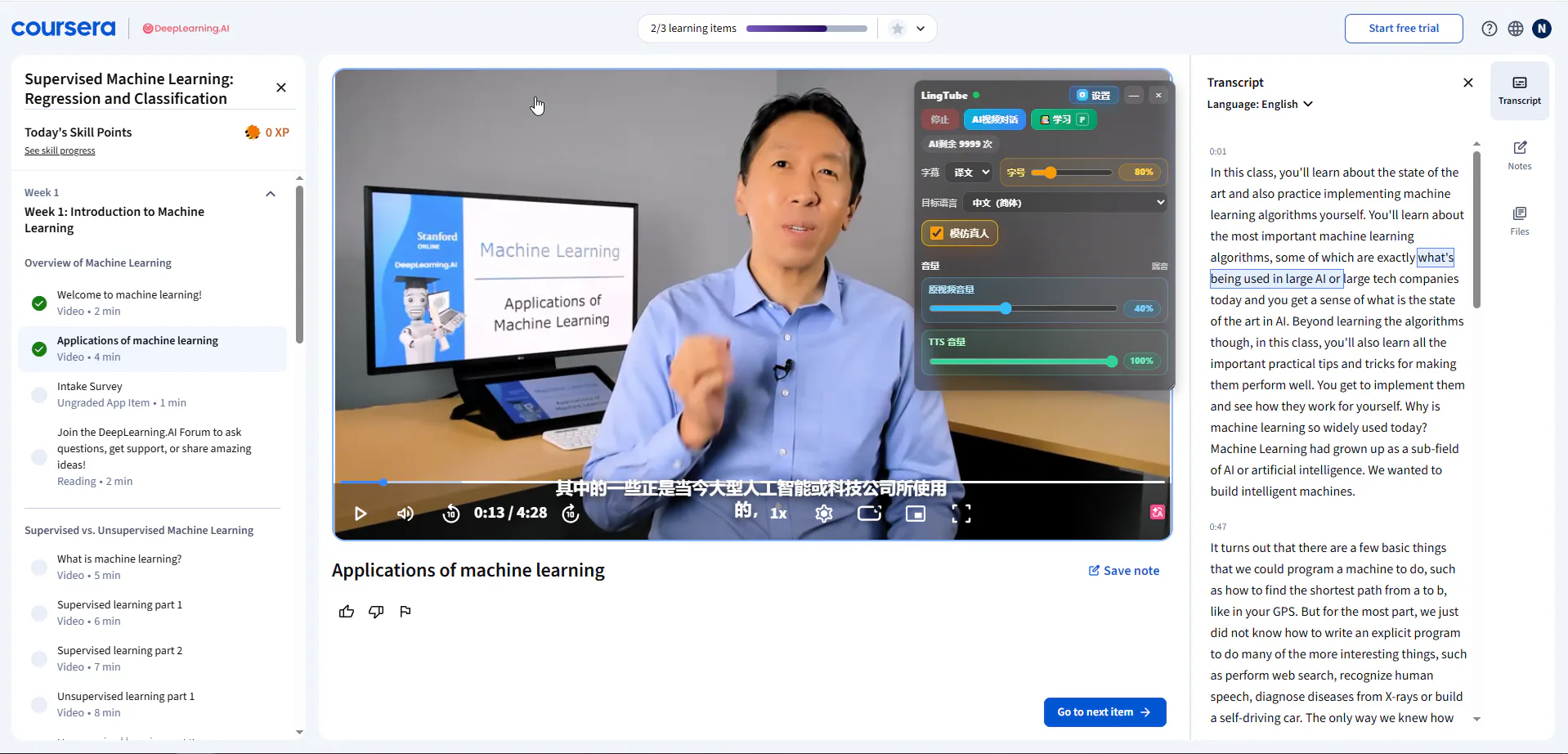Adjust the 字号 font size slider
The width and height of the screenshot is (1568, 754).
click(1071, 173)
